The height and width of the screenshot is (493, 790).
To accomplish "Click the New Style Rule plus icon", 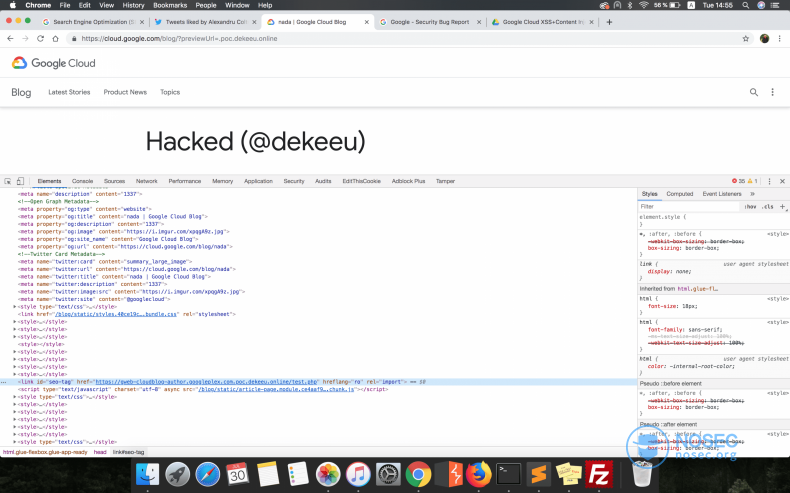I will (782, 206).
